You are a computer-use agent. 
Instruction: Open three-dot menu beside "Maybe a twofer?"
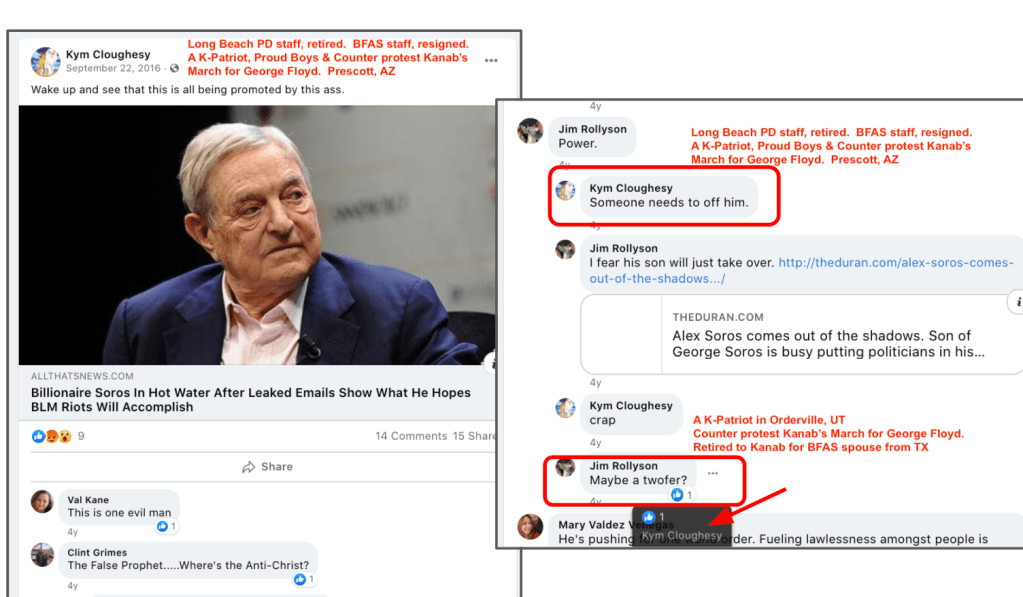pos(712,473)
